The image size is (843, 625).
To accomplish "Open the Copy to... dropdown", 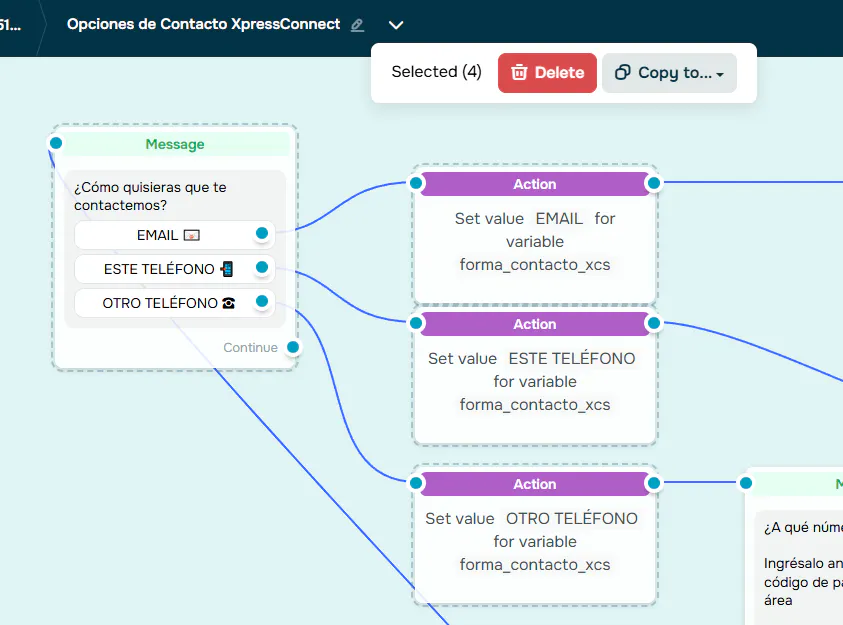I will pyautogui.click(x=669, y=73).
